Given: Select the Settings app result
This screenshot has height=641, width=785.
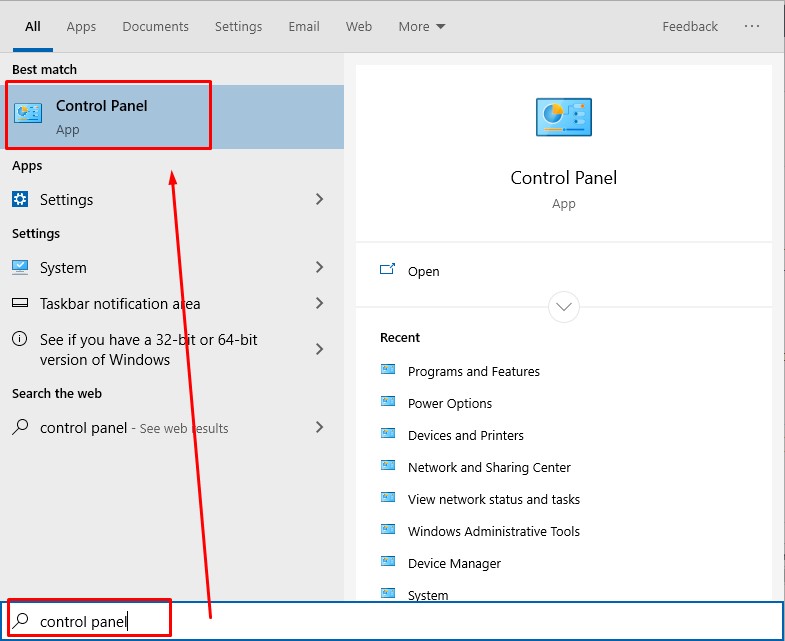Looking at the screenshot, I should (172, 199).
